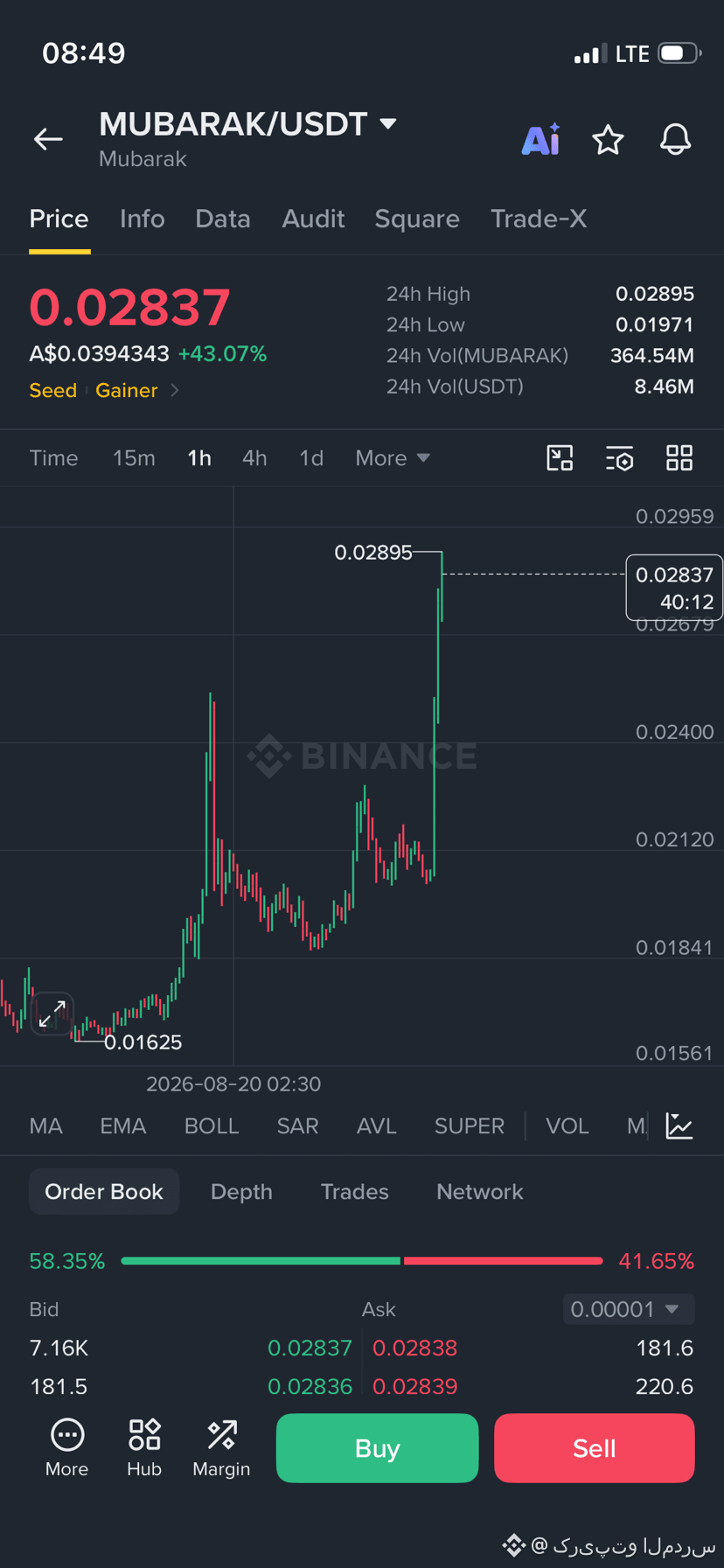Open the Square tab

point(417,219)
